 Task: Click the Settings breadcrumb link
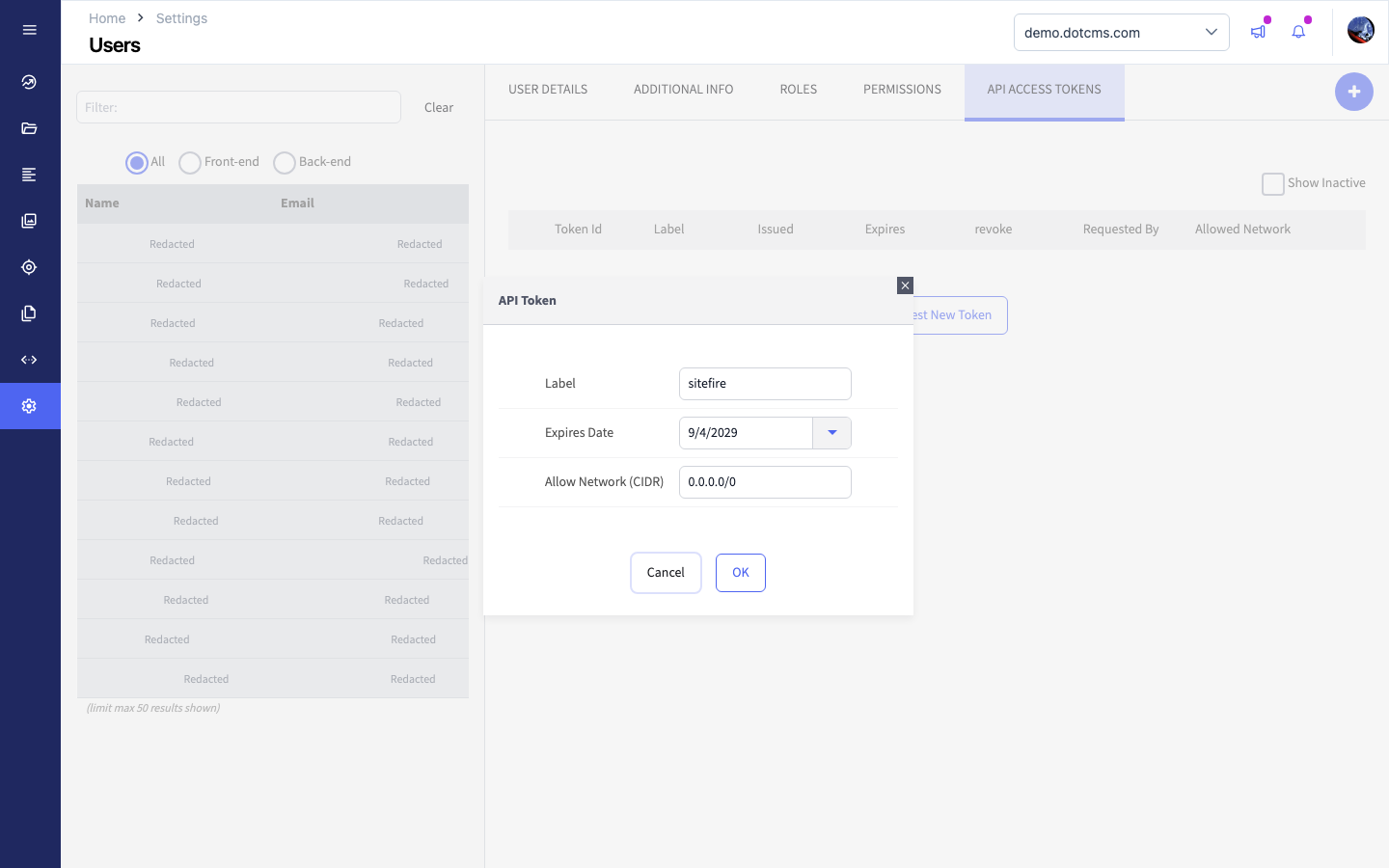(x=181, y=18)
